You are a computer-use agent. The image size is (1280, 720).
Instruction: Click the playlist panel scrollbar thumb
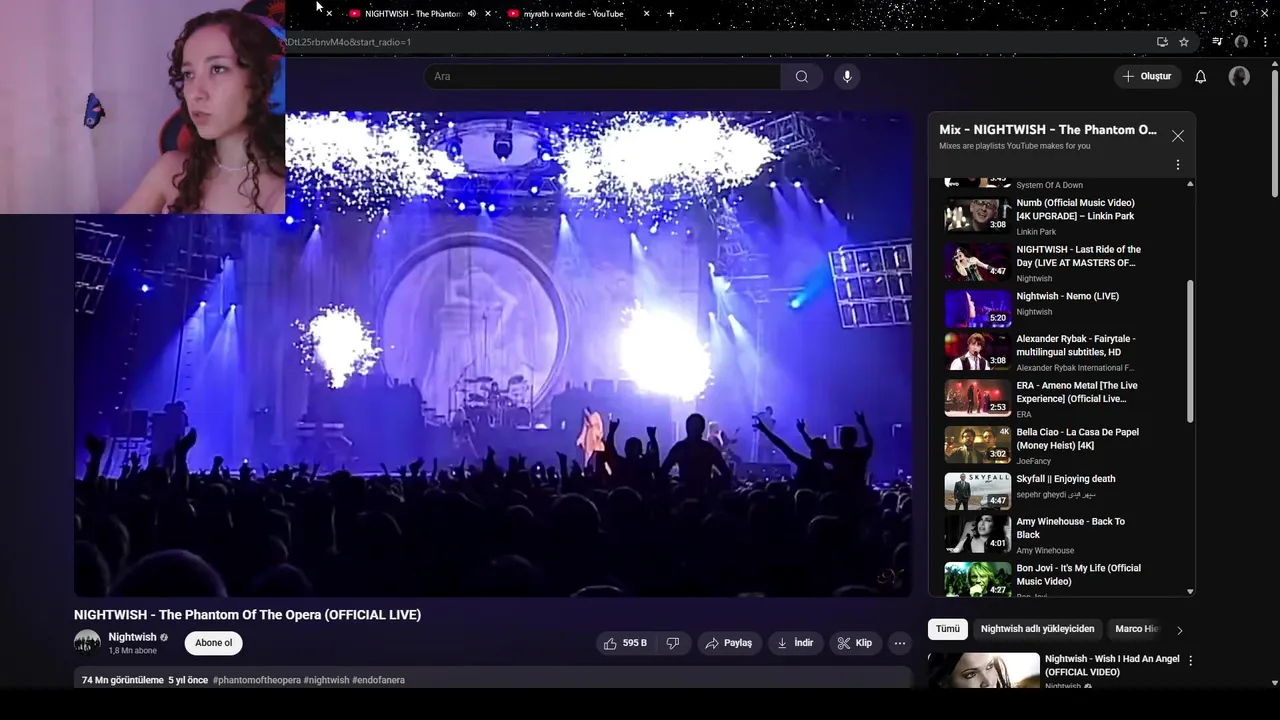click(1190, 351)
